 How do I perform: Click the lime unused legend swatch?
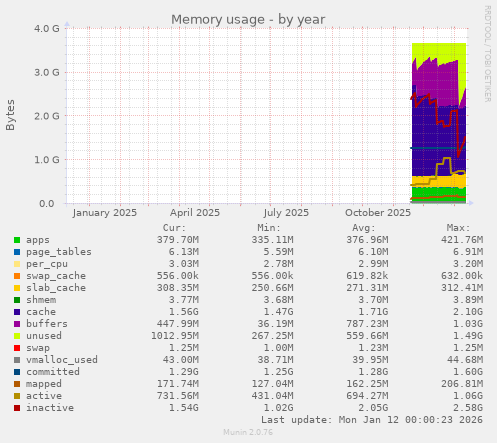[x=17, y=336]
